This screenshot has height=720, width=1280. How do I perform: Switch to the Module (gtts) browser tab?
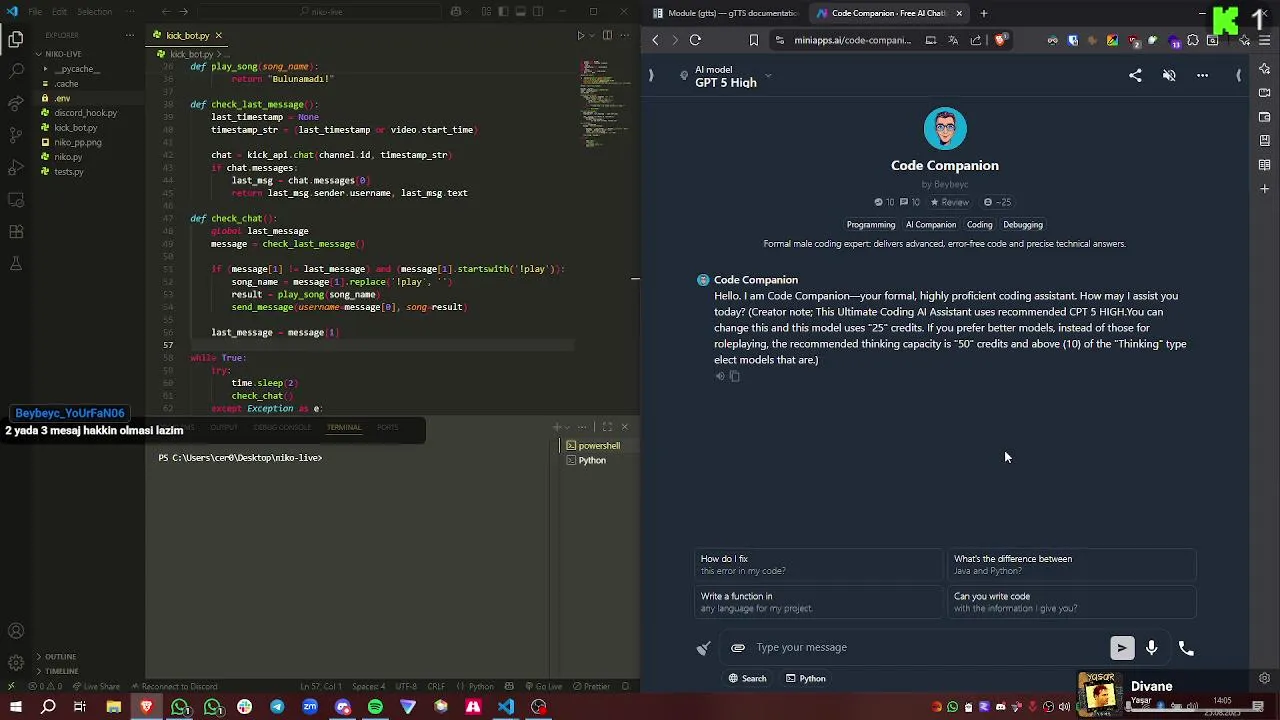tap(725, 13)
